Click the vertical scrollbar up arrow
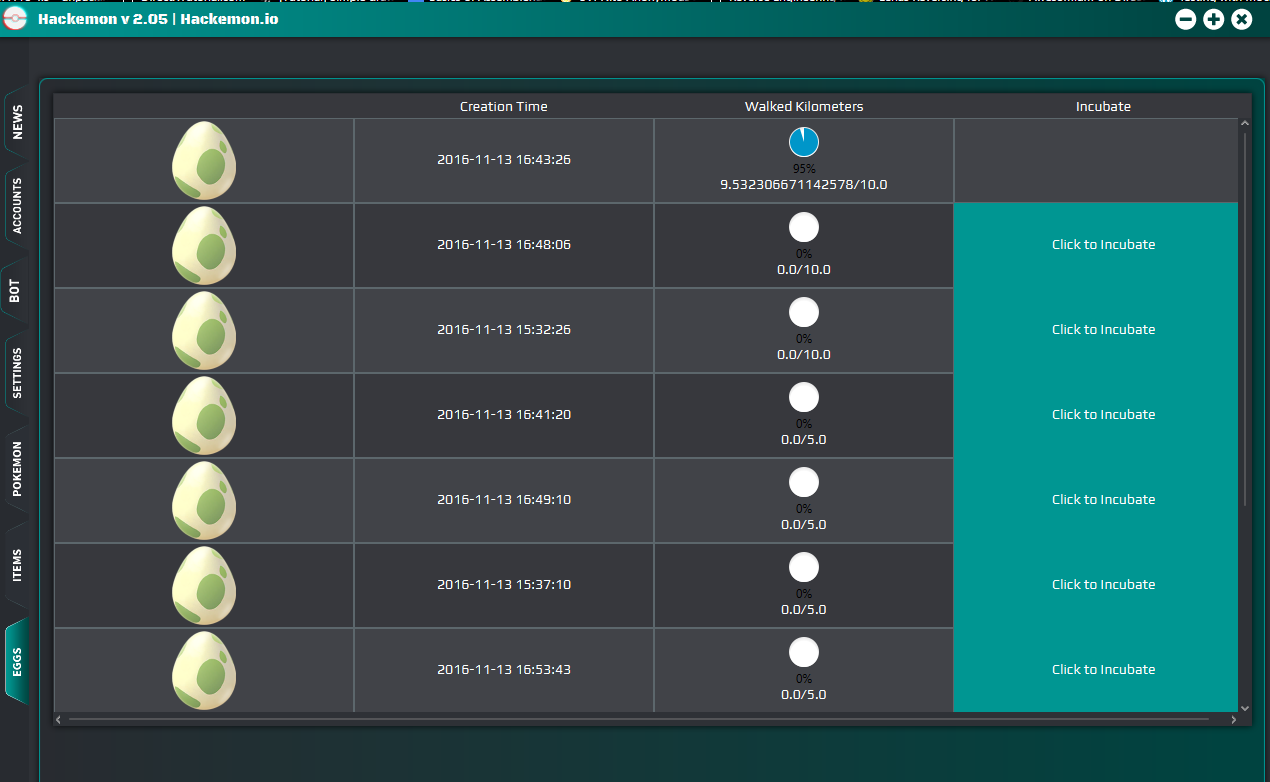Screen dimensions: 1270x782 tap(1245, 124)
